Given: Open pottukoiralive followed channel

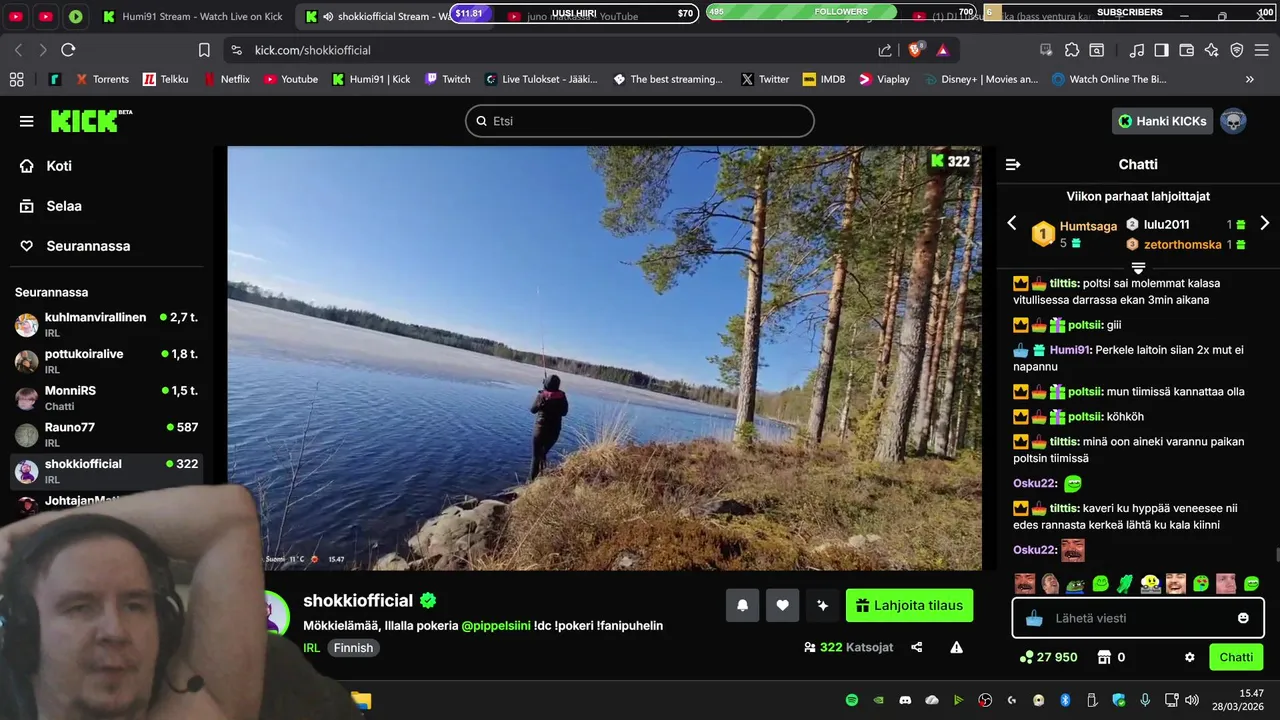Looking at the screenshot, I should point(107,361).
